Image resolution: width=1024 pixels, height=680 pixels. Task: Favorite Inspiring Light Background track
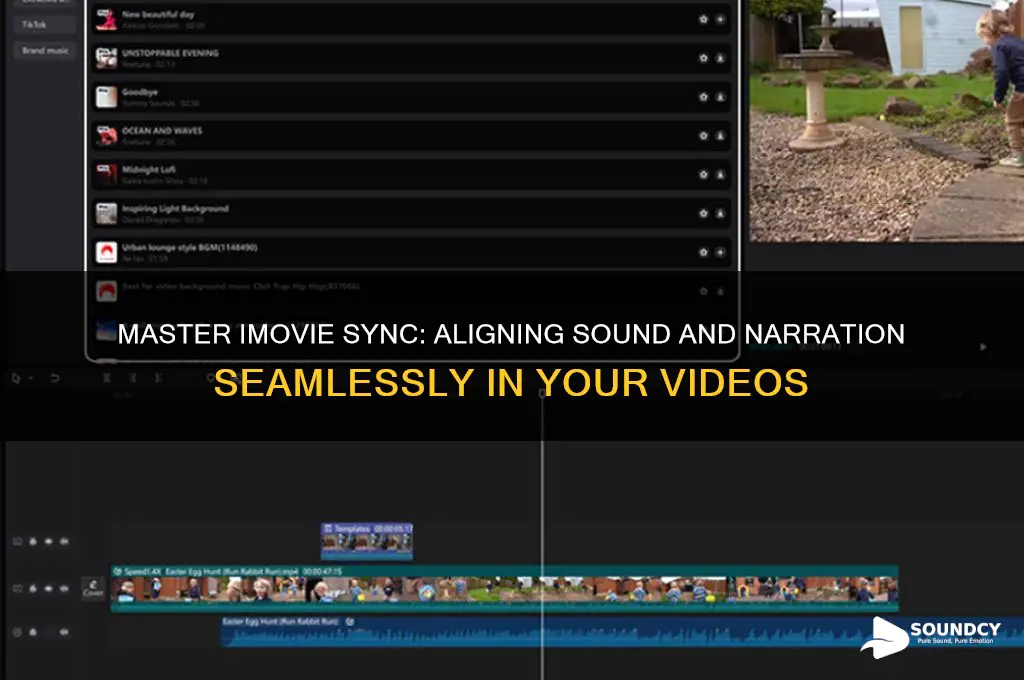tap(703, 213)
